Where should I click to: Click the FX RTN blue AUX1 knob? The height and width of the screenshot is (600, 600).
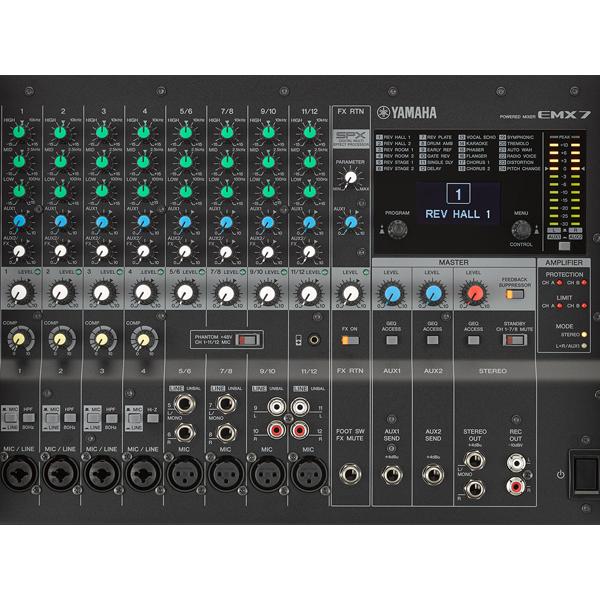point(351,222)
